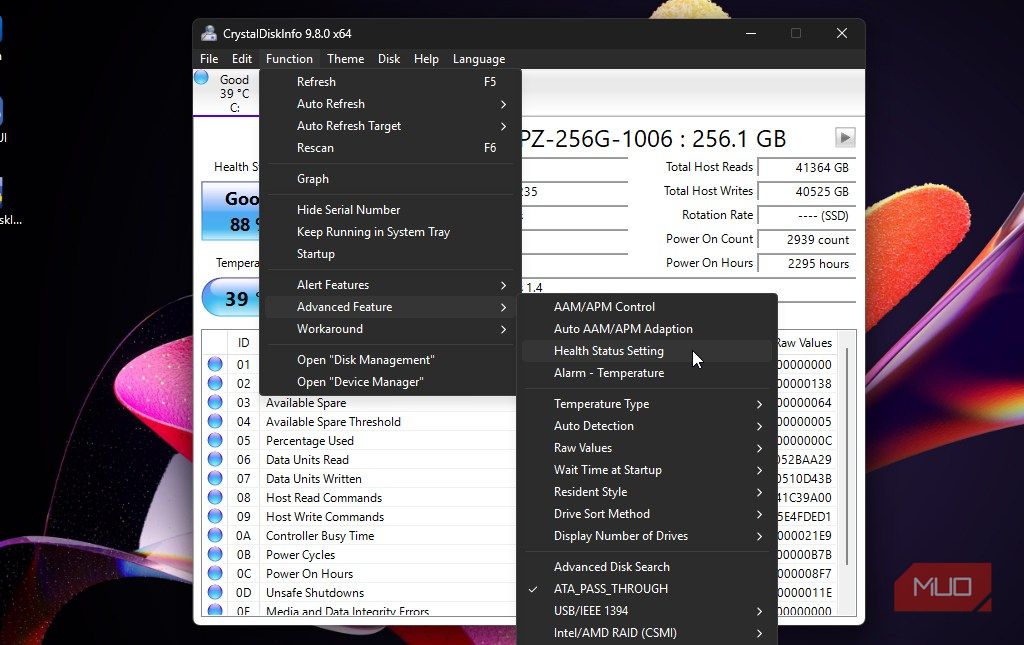Open the Help menu
This screenshot has width=1024, height=645.
(426, 59)
